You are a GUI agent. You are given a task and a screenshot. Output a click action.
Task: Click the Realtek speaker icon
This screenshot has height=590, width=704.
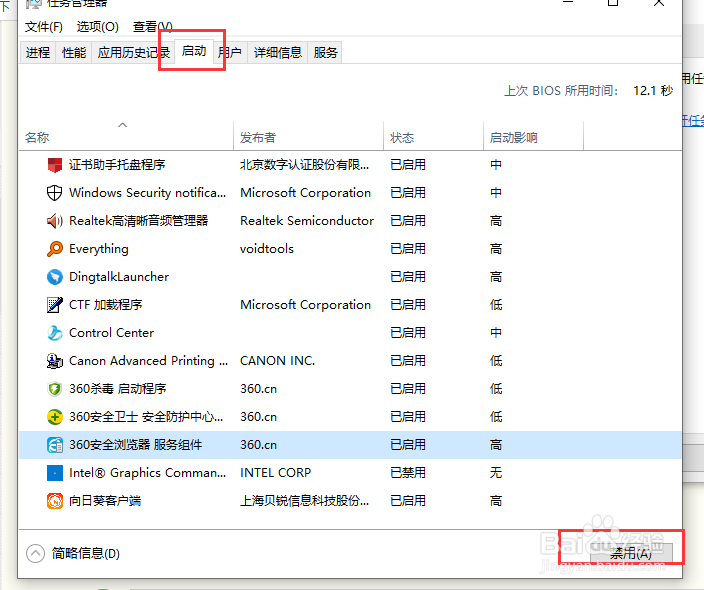pos(55,220)
